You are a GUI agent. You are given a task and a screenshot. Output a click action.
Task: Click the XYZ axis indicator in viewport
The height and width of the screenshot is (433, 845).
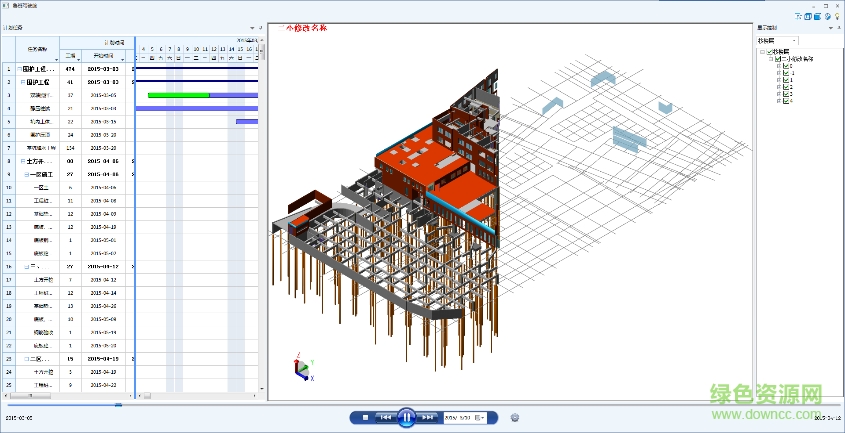point(302,368)
